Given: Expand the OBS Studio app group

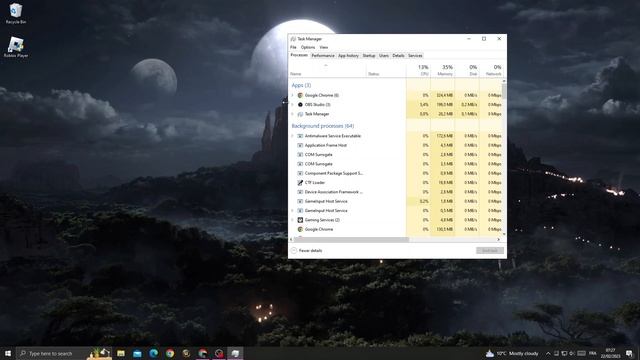Looking at the screenshot, I should click(x=292, y=104).
